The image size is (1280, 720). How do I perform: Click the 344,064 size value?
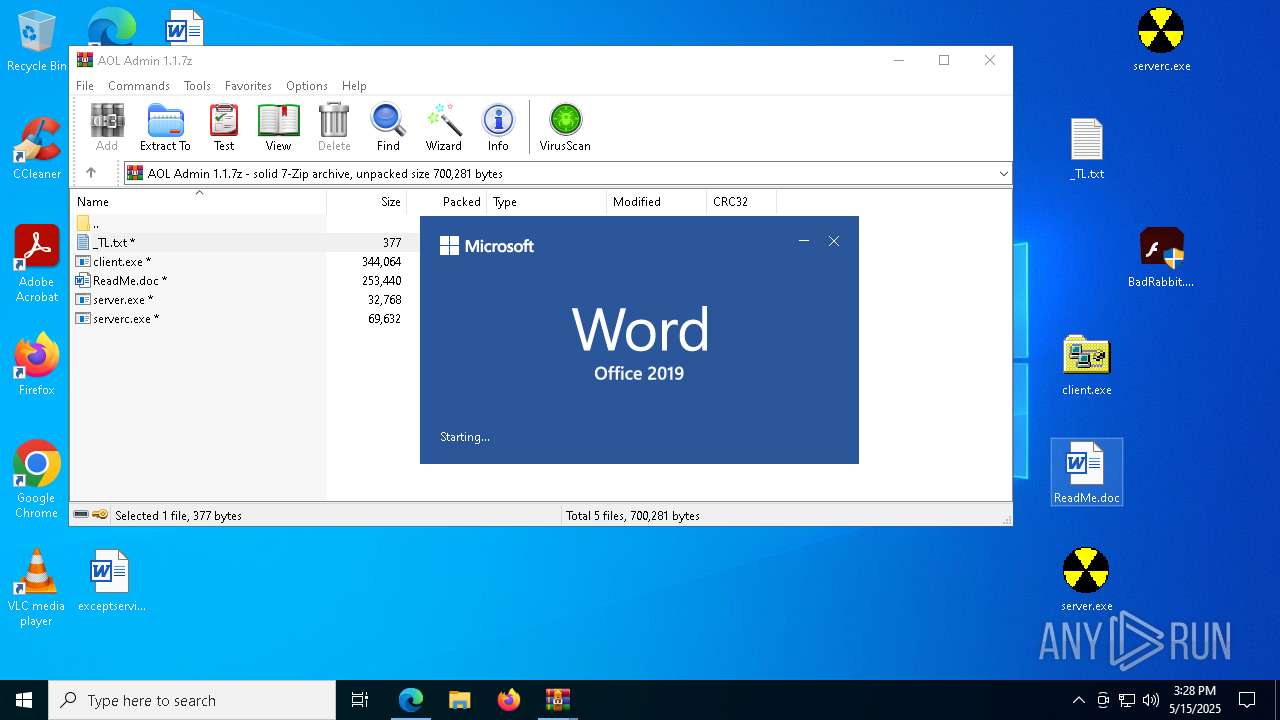[381, 262]
